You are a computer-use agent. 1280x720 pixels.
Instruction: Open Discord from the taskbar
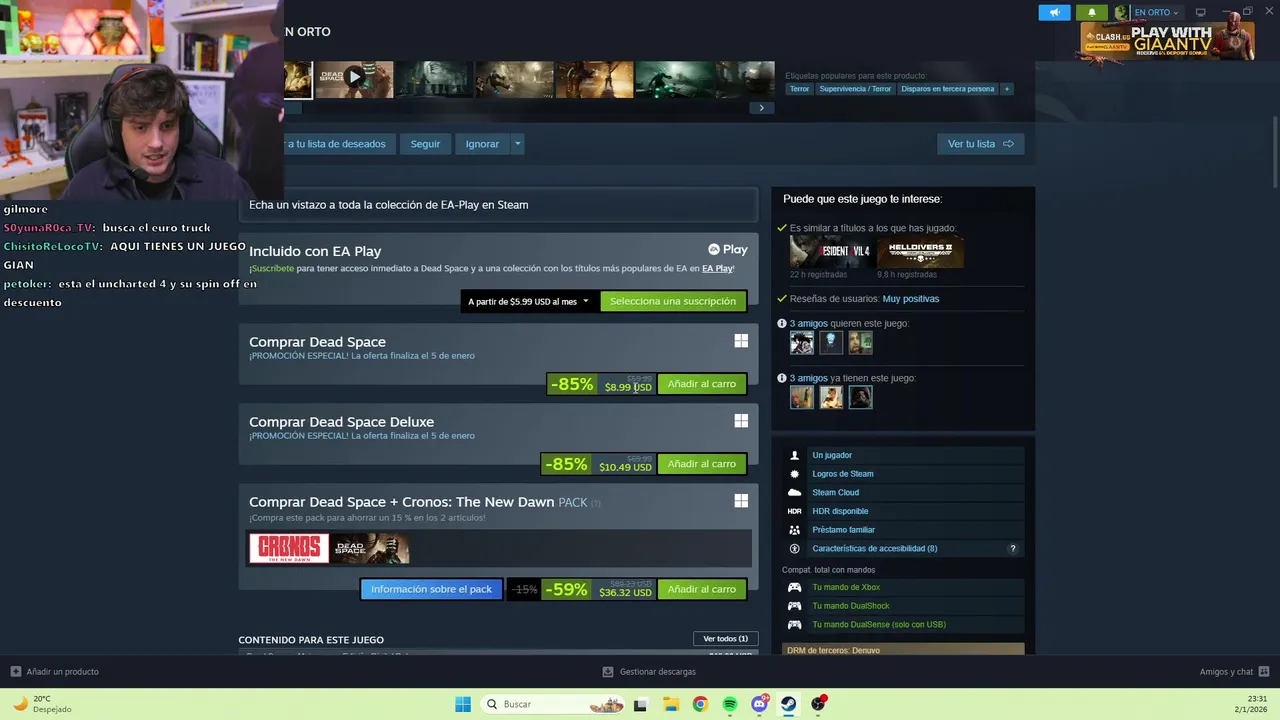[x=760, y=704]
